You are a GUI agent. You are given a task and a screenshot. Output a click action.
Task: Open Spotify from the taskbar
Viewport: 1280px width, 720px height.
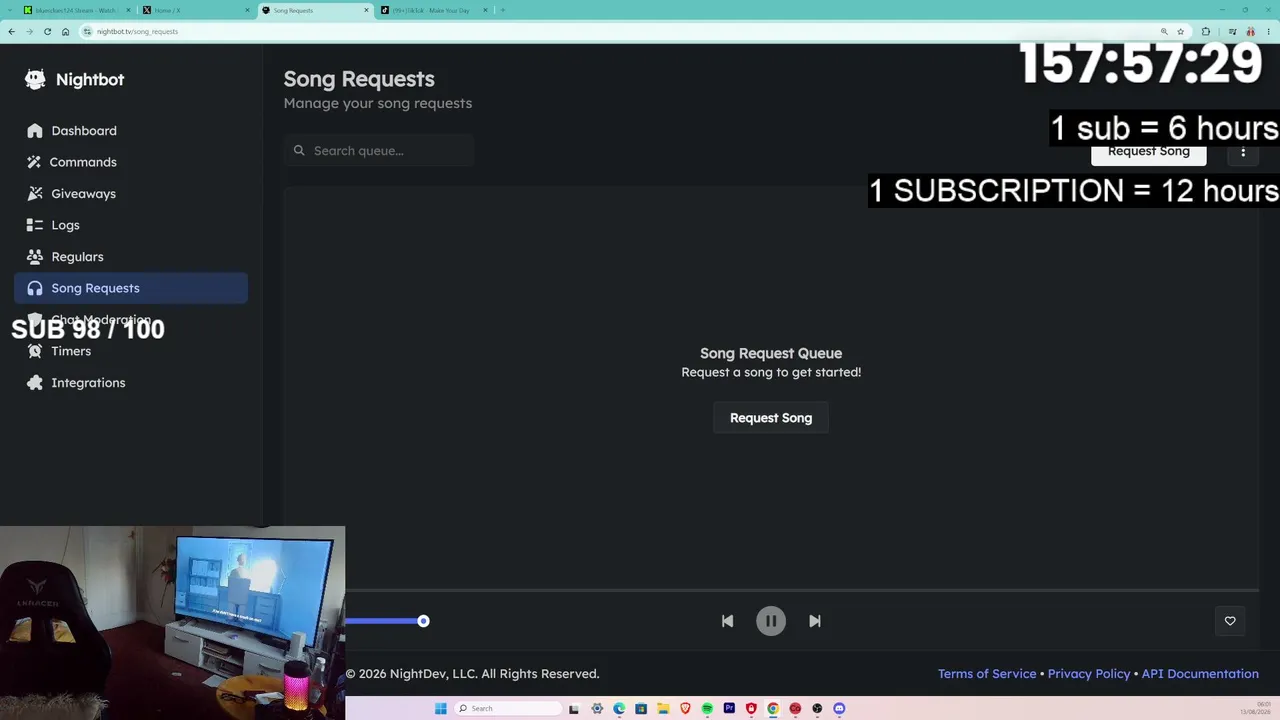click(707, 709)
